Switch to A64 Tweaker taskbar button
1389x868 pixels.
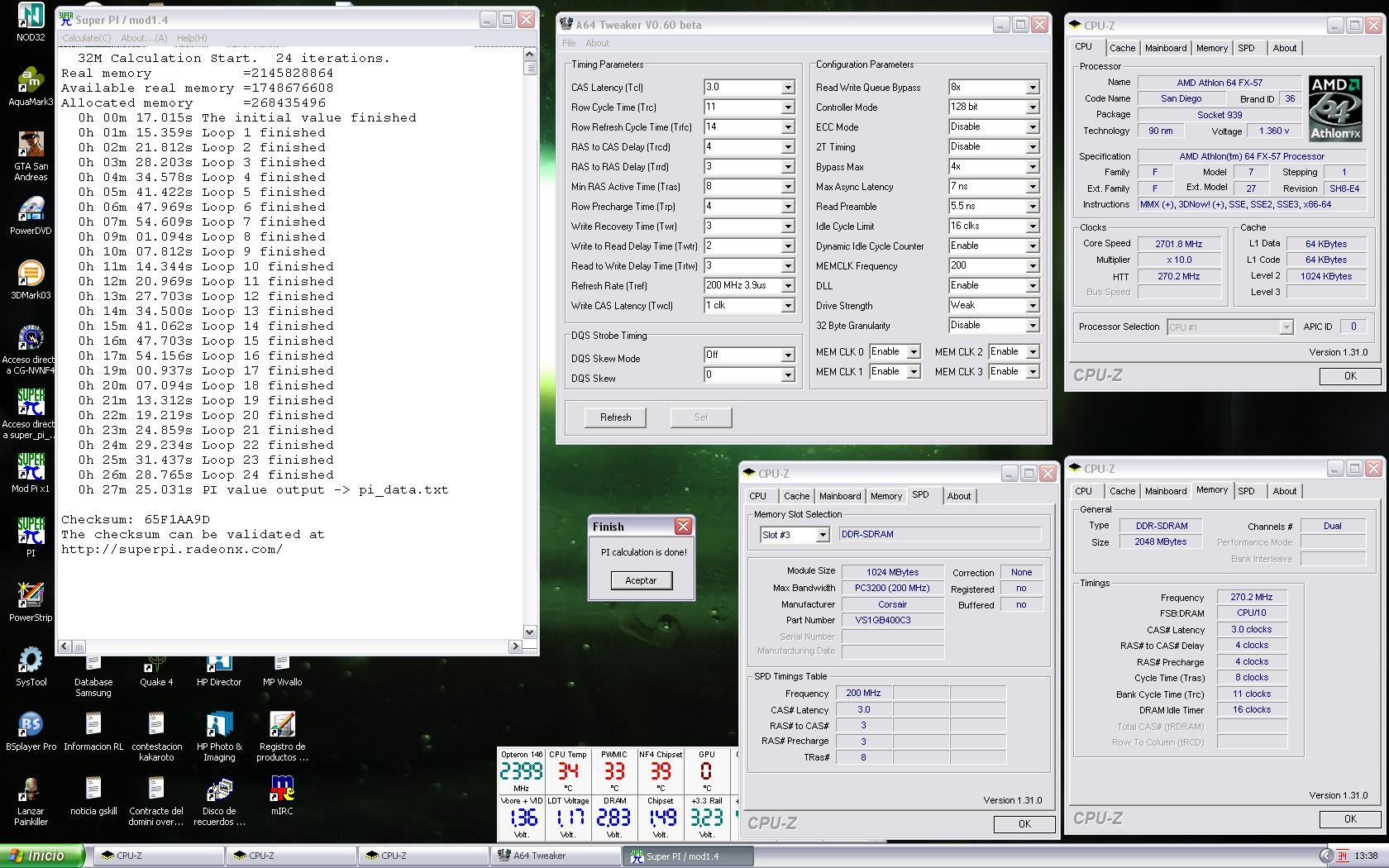click(x=556, y=856)
